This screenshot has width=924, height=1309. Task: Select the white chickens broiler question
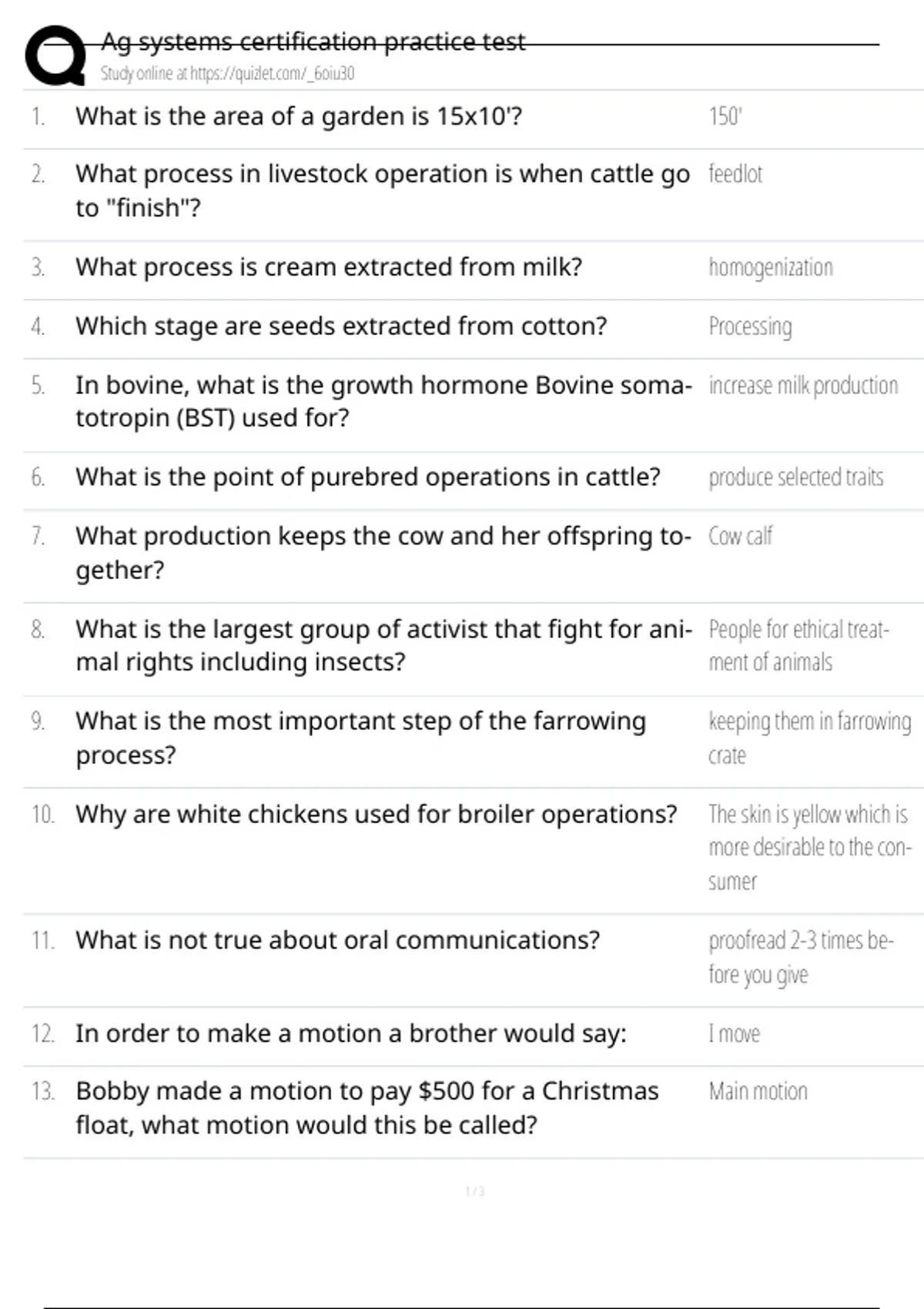(x=377, y=814)
